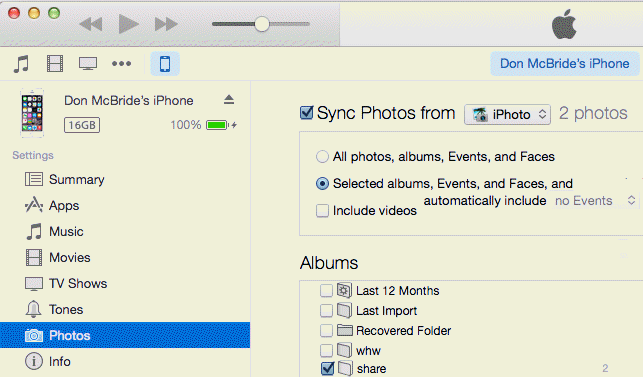Select the iPhone device icon
This screenshot has width=643, height=377.
(165, 64)
